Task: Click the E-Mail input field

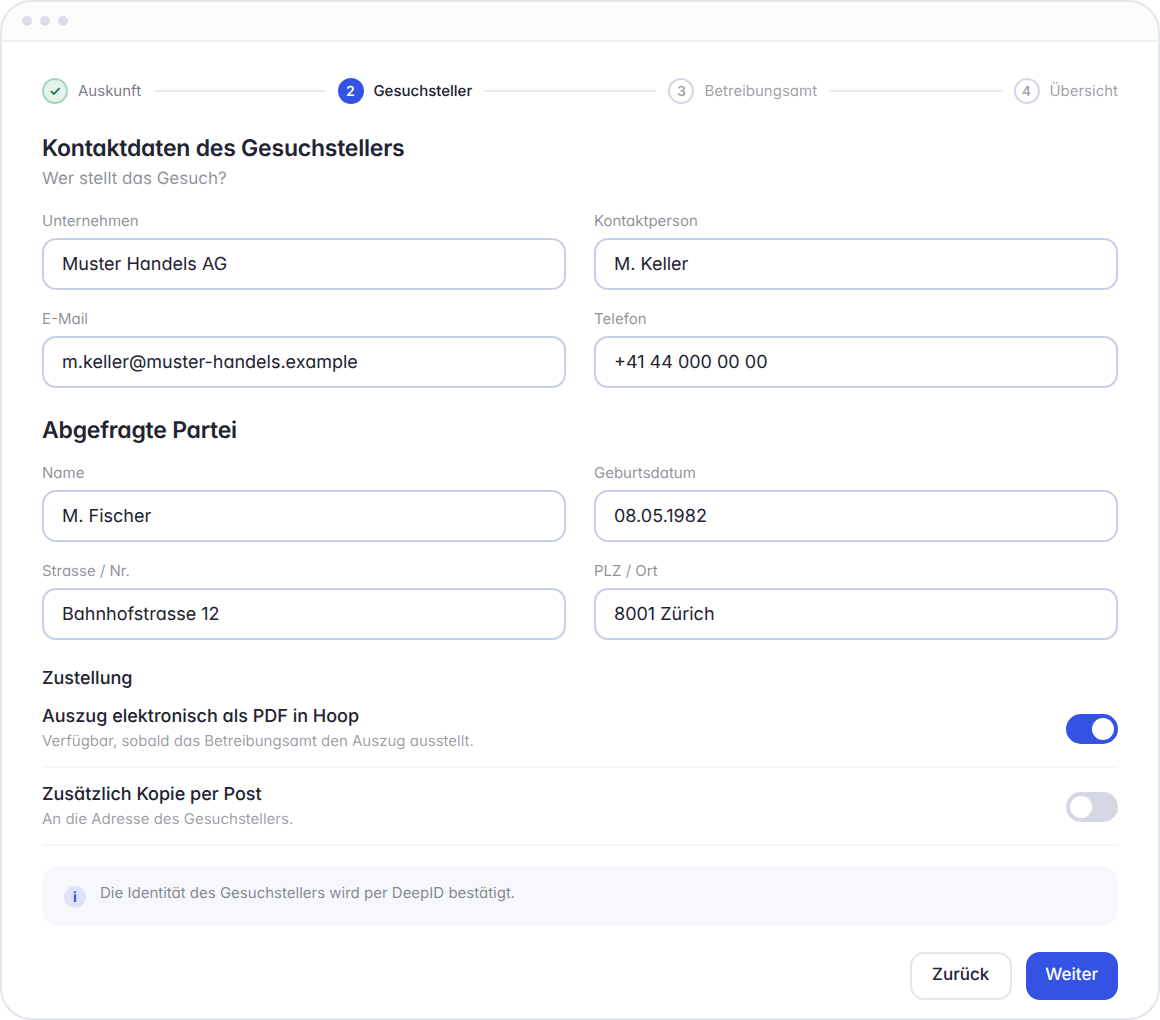Action: pos(304,362)
